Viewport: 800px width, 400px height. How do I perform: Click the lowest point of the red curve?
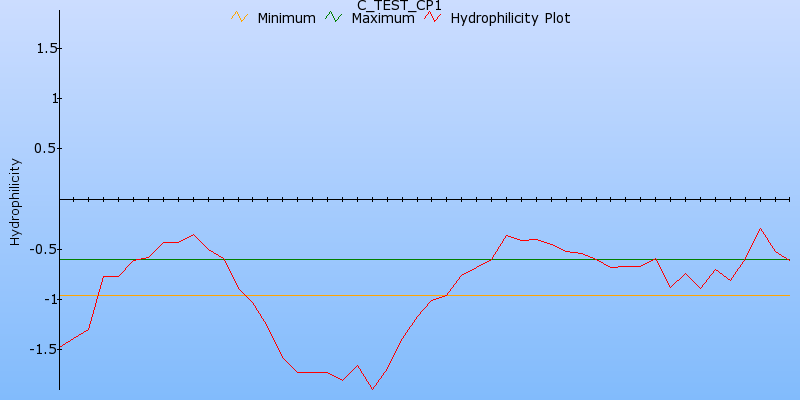372,389
